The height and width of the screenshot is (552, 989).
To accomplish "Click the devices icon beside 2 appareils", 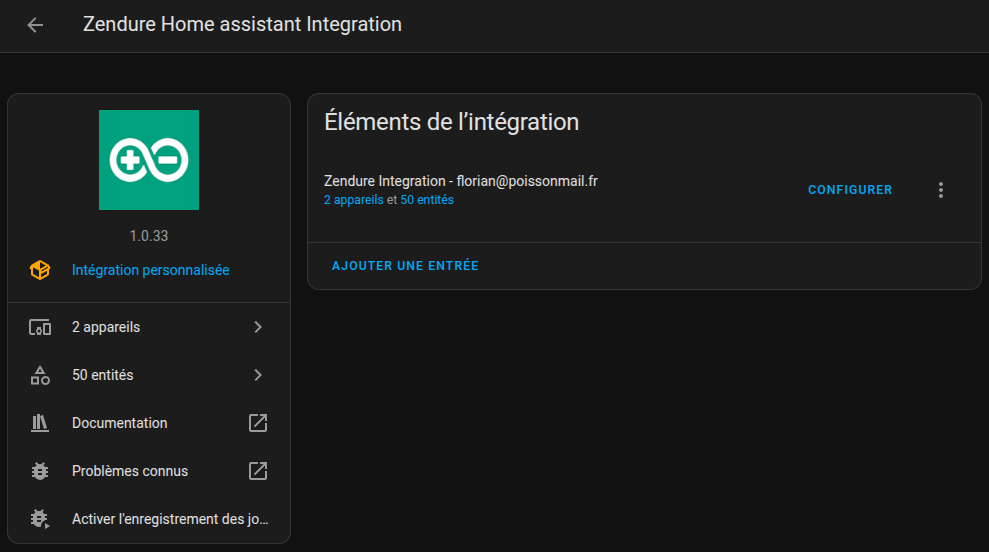I will pyautogui.click(x=40, y=327).
